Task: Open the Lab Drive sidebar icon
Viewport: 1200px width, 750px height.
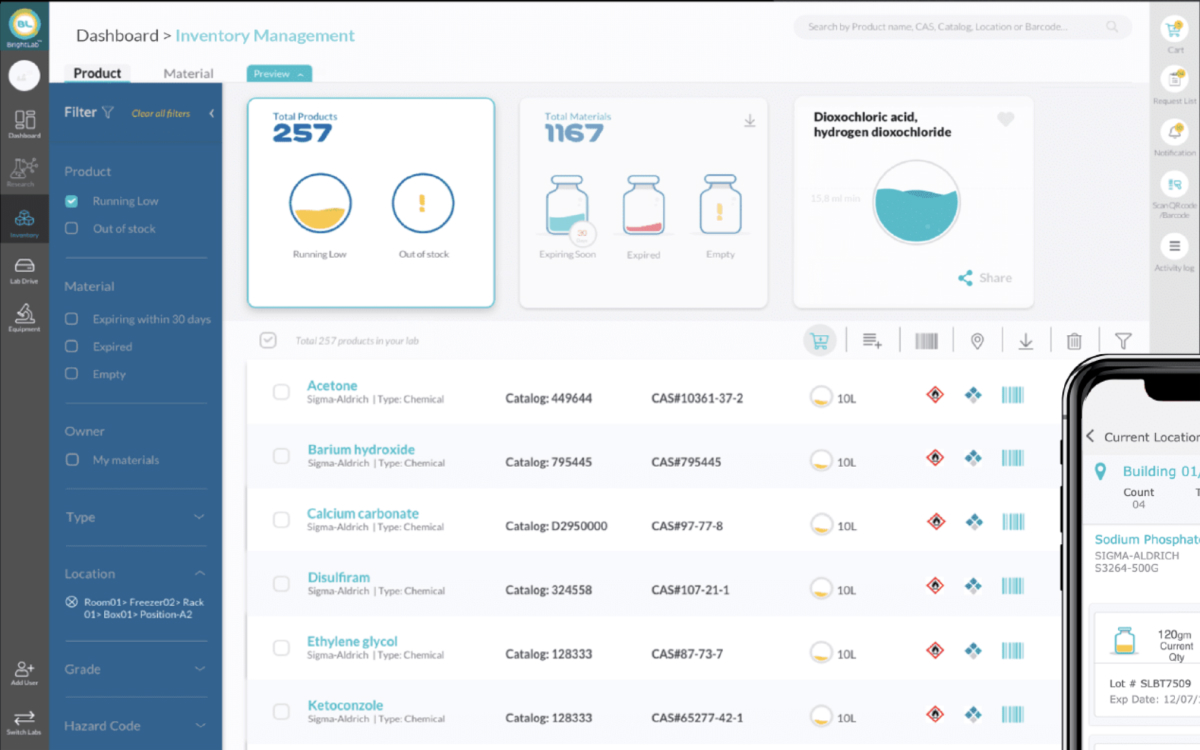Action: (24, 268)
